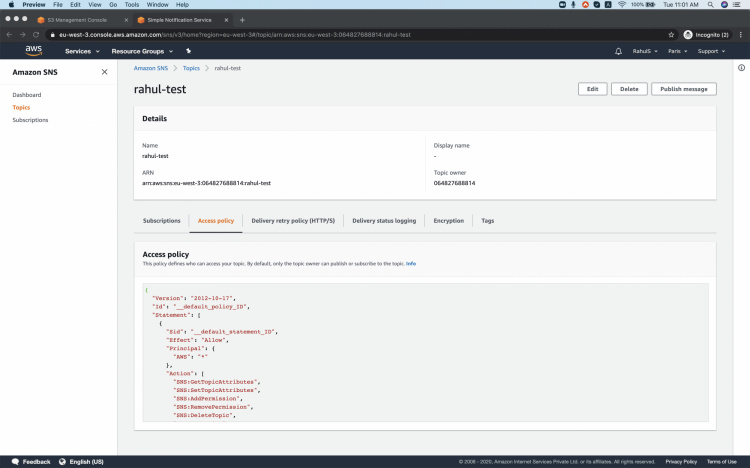
Task: Expand the Services dropdown menu
Action: (x=80, y=51)
